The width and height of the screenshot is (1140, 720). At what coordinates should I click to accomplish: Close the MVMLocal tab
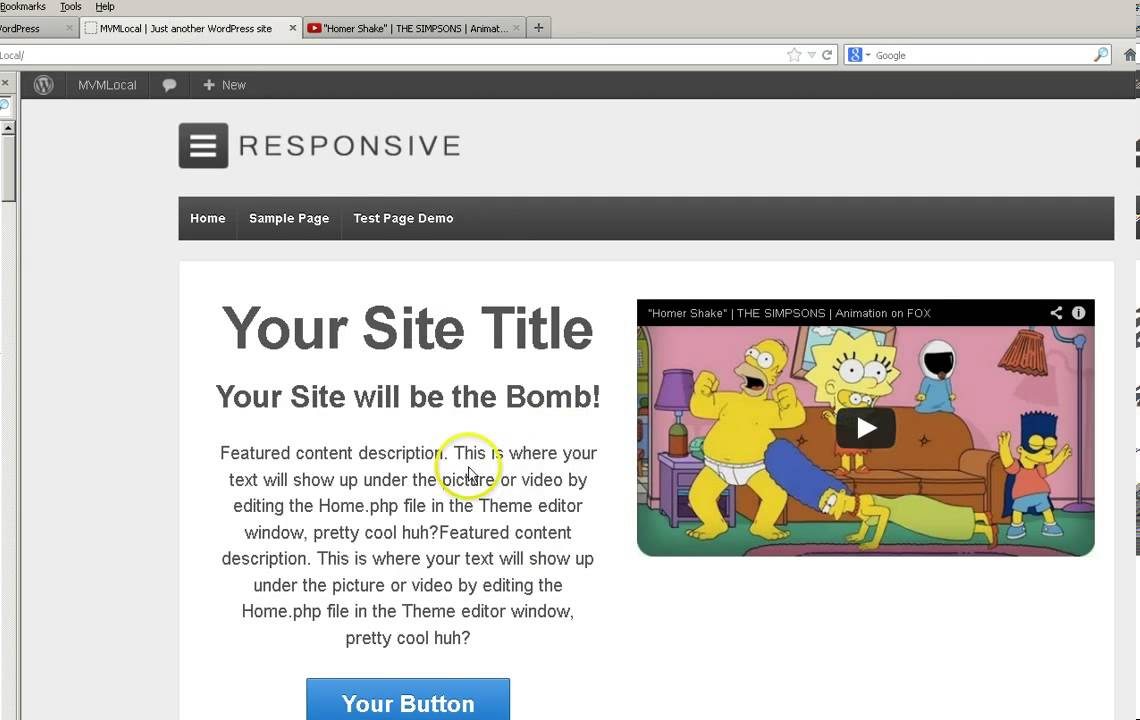pos(292,28)
